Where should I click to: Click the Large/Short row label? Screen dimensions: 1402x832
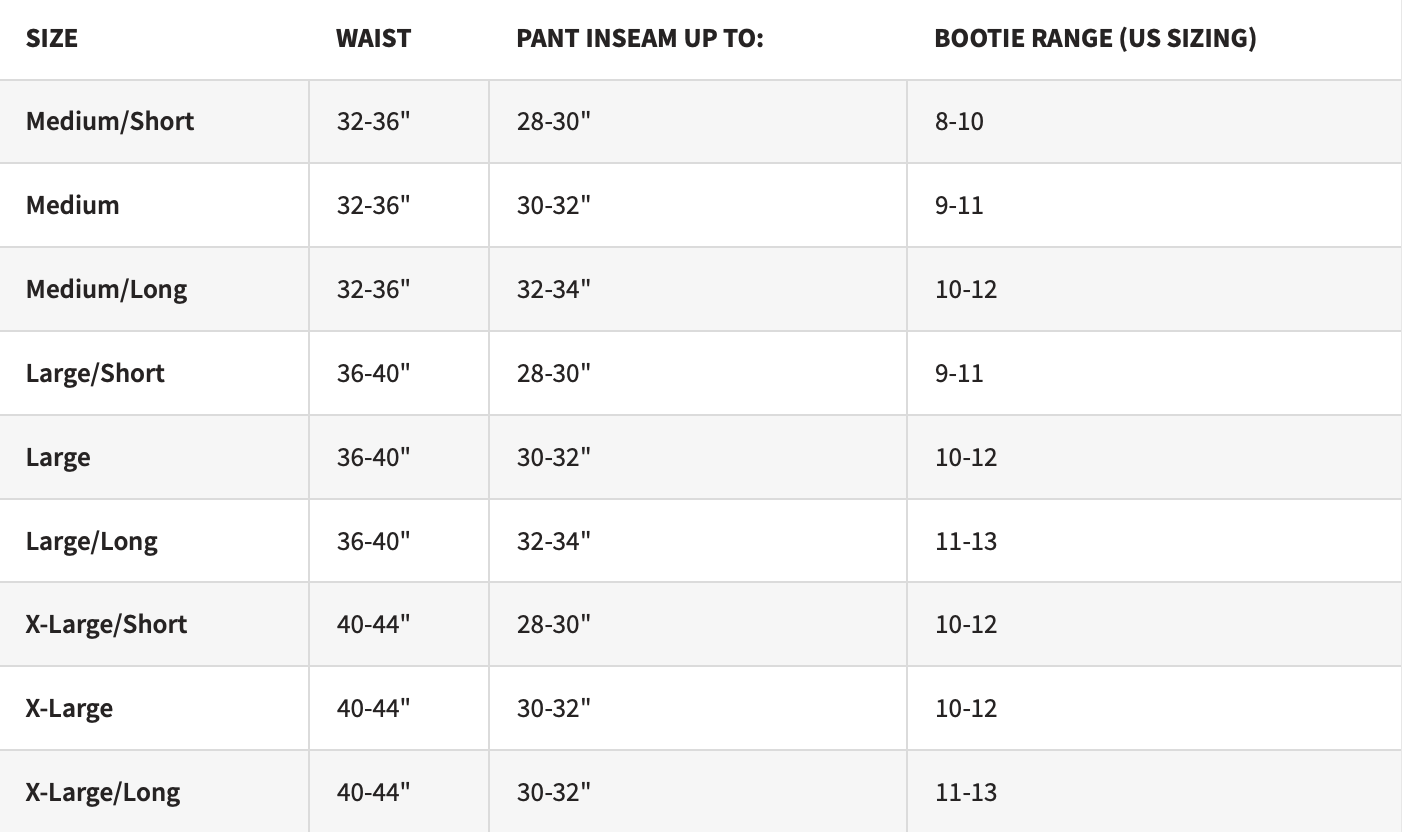[95, 373]
